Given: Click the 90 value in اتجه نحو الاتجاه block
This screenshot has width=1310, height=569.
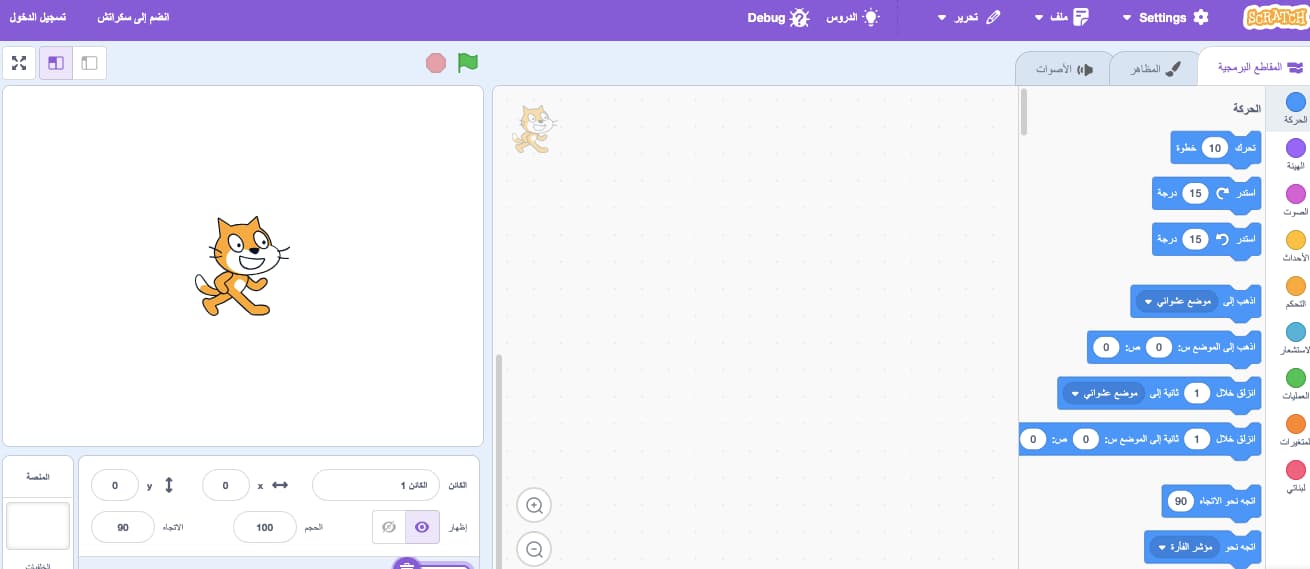Looking at the screenshot, I should (1182, 501).
